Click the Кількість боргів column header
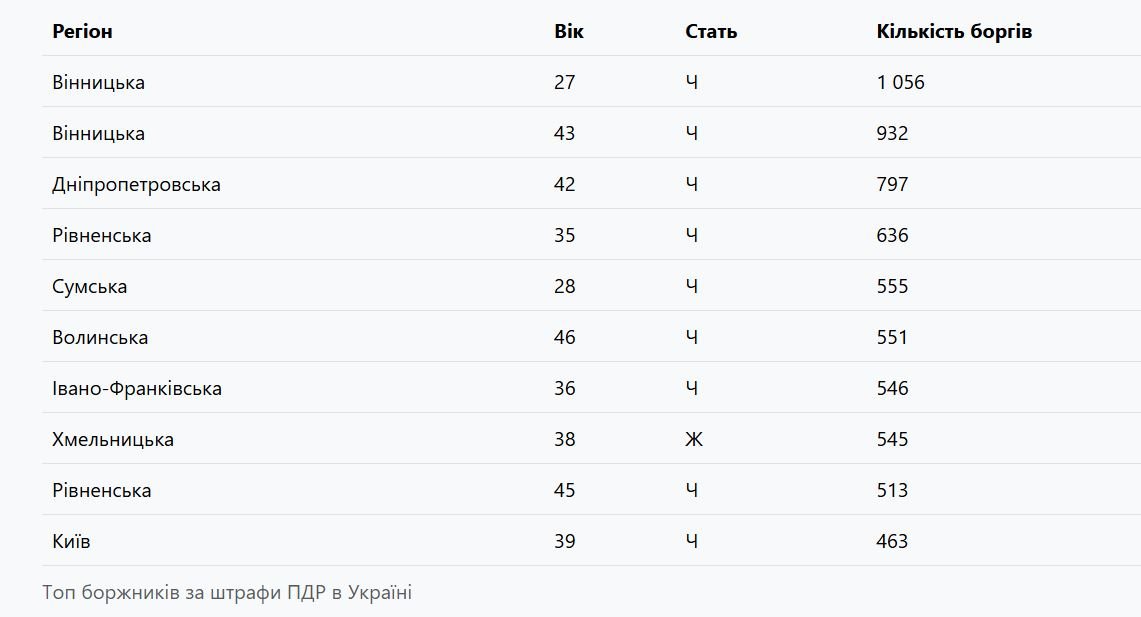Viewport: 1141px width, 617px height. 954,31
